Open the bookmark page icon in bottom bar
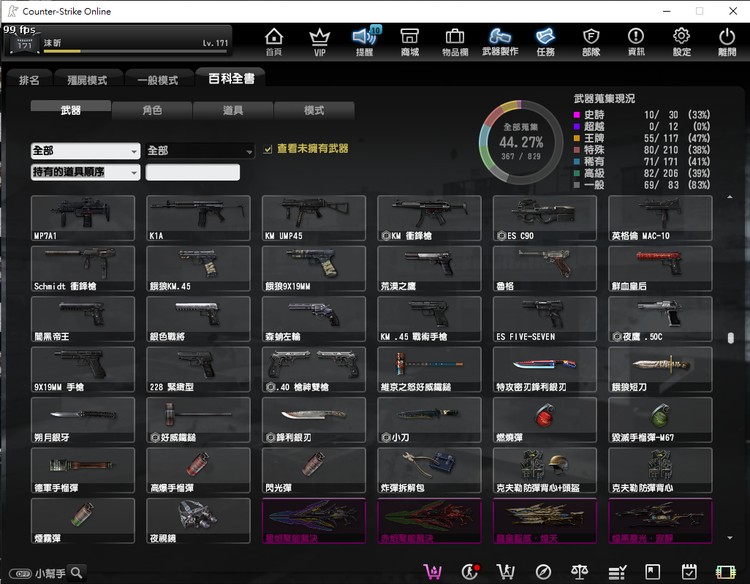This screenshot has height=584, width=750. (652, 572)
